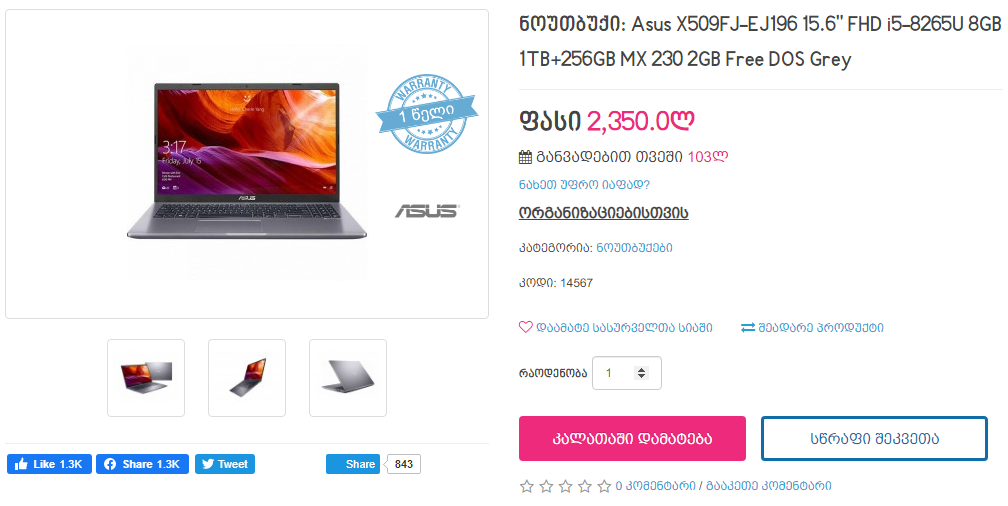Rate product with first star

point(526,486)
